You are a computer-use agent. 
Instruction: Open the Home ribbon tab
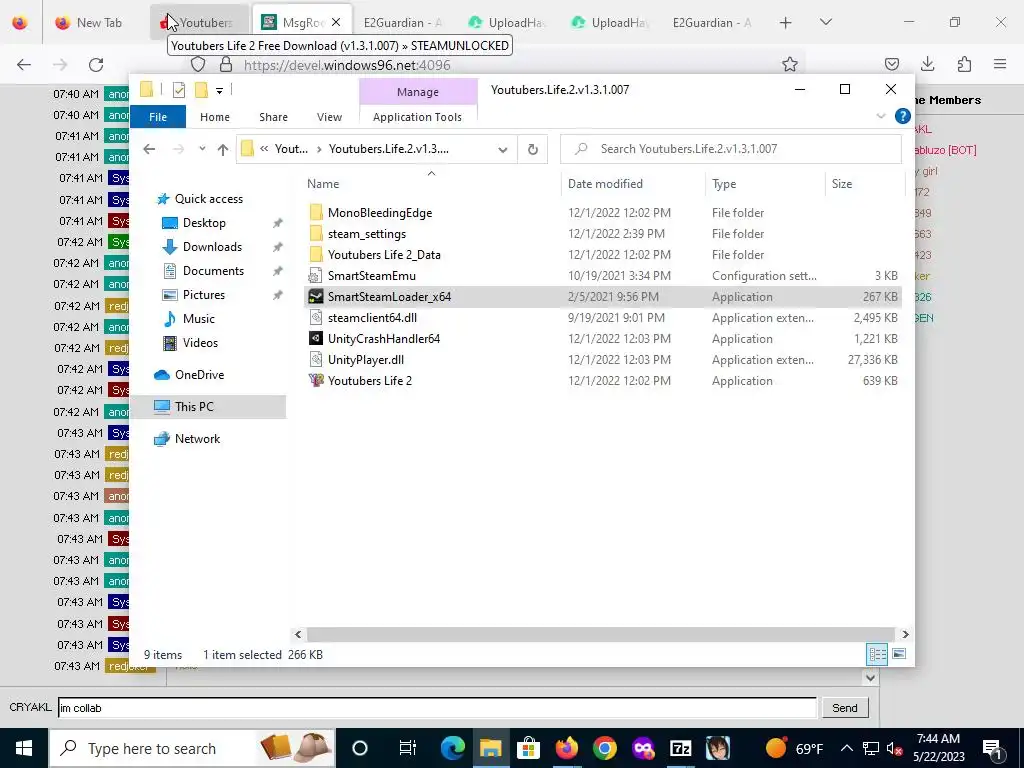(215, 117)
